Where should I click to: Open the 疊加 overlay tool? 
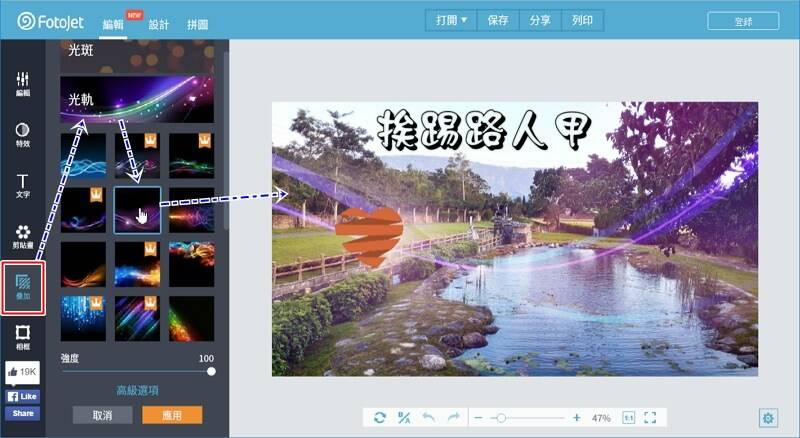pyautogui.click(x=23, y=287)
